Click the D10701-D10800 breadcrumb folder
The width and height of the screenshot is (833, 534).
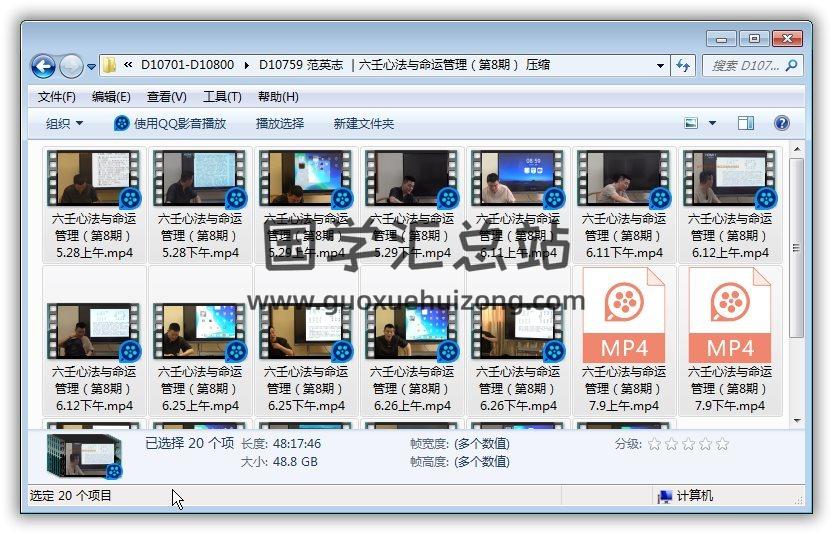pos(187,65)
